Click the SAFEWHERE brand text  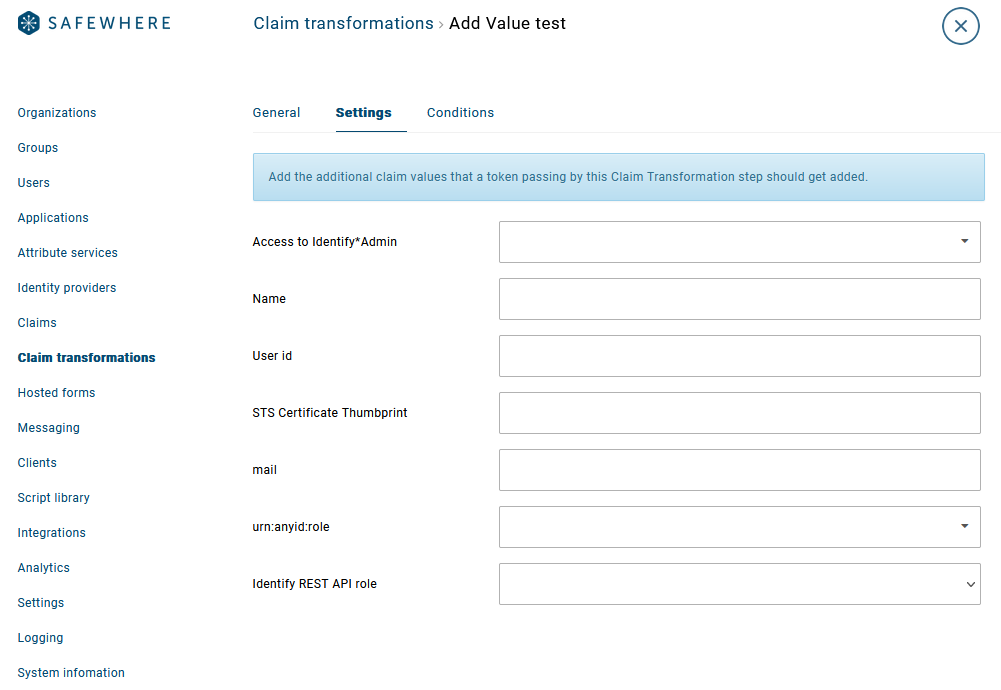tap(109, 24)
